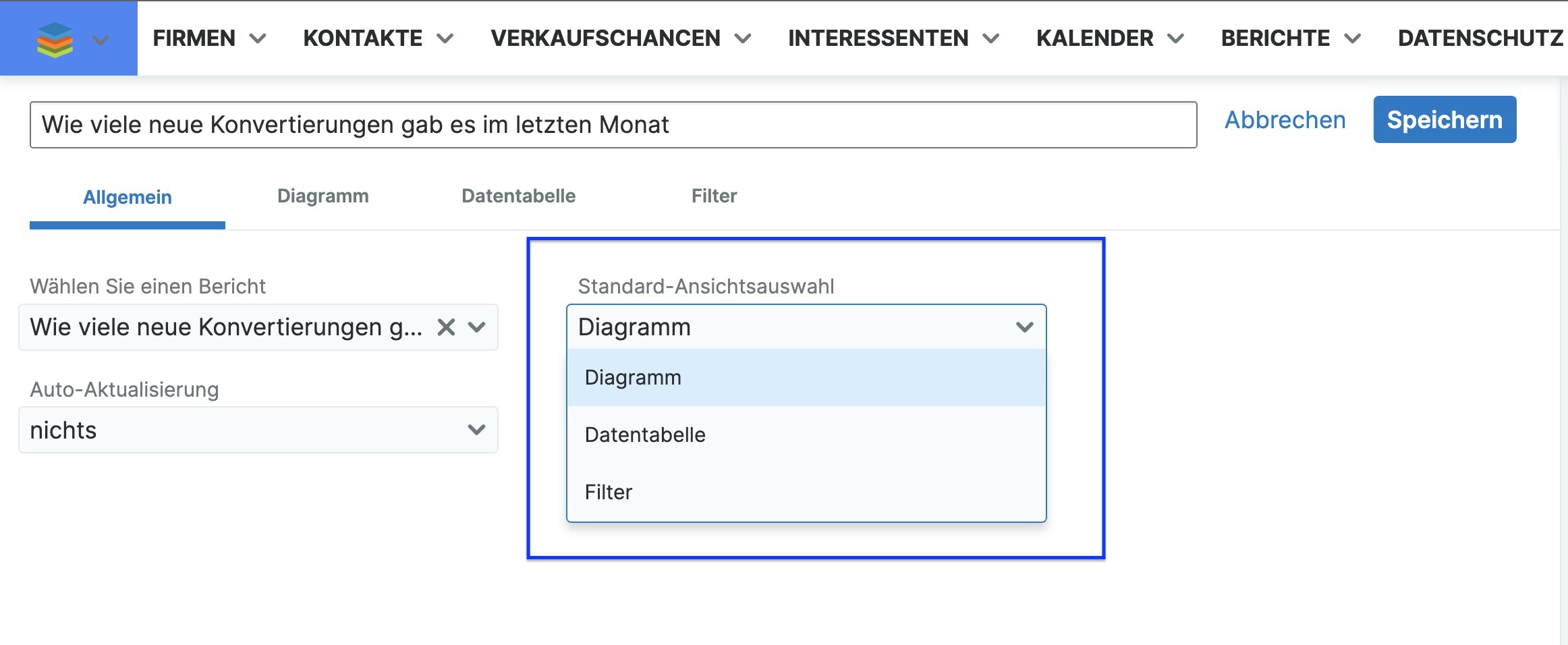The width and height of the screenshot is (1568, 645).
Task: Switch to the Datentabelle tab
Action: click(518, 196)
